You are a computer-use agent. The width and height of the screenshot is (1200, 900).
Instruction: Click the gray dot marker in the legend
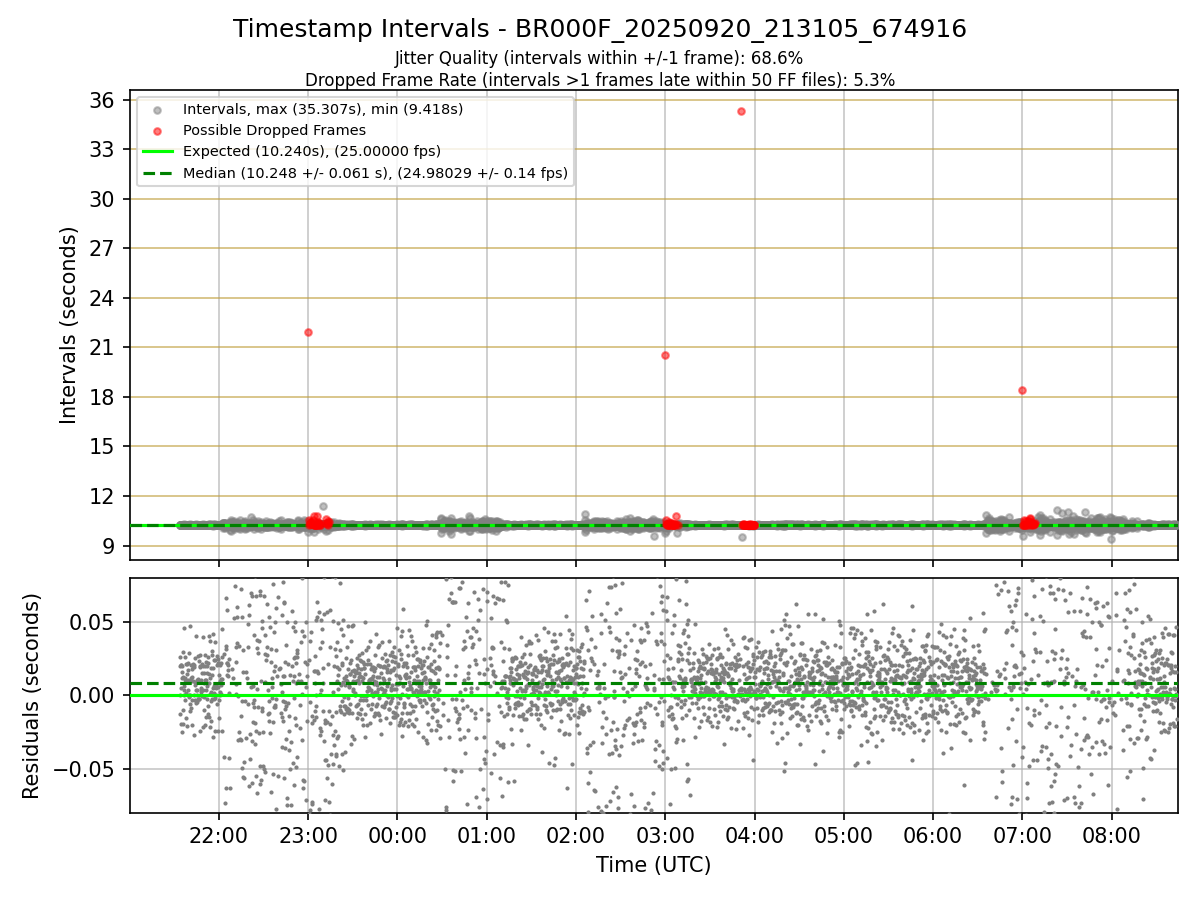pyautogui.click(x=156, y=110)
